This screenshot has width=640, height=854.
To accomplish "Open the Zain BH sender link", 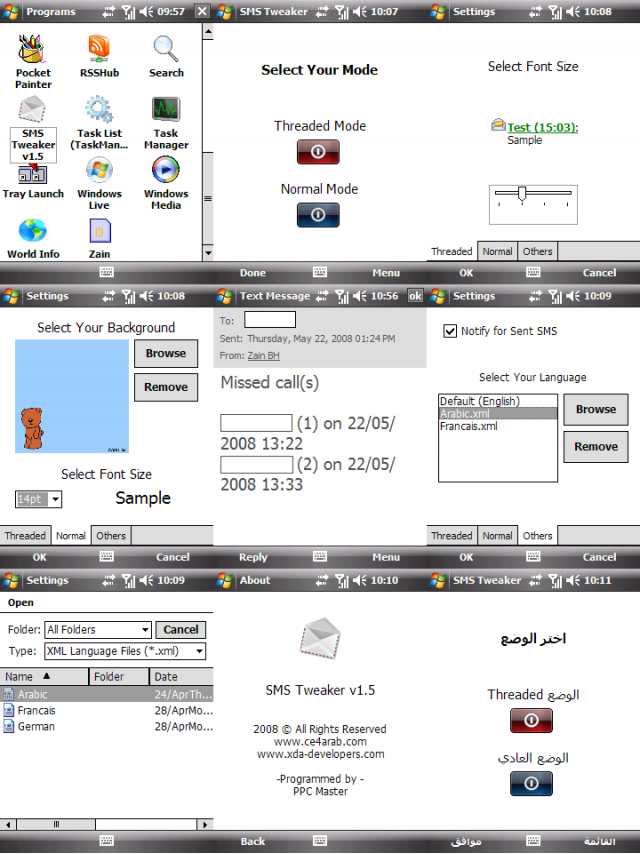I will 264,356.
